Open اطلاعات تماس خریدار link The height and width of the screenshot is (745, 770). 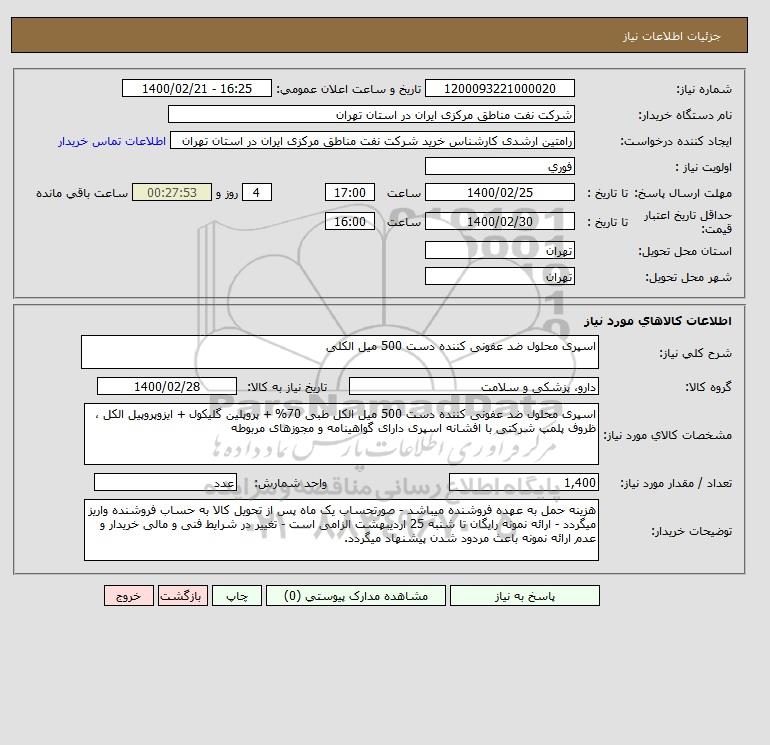[x=112, y=141]
